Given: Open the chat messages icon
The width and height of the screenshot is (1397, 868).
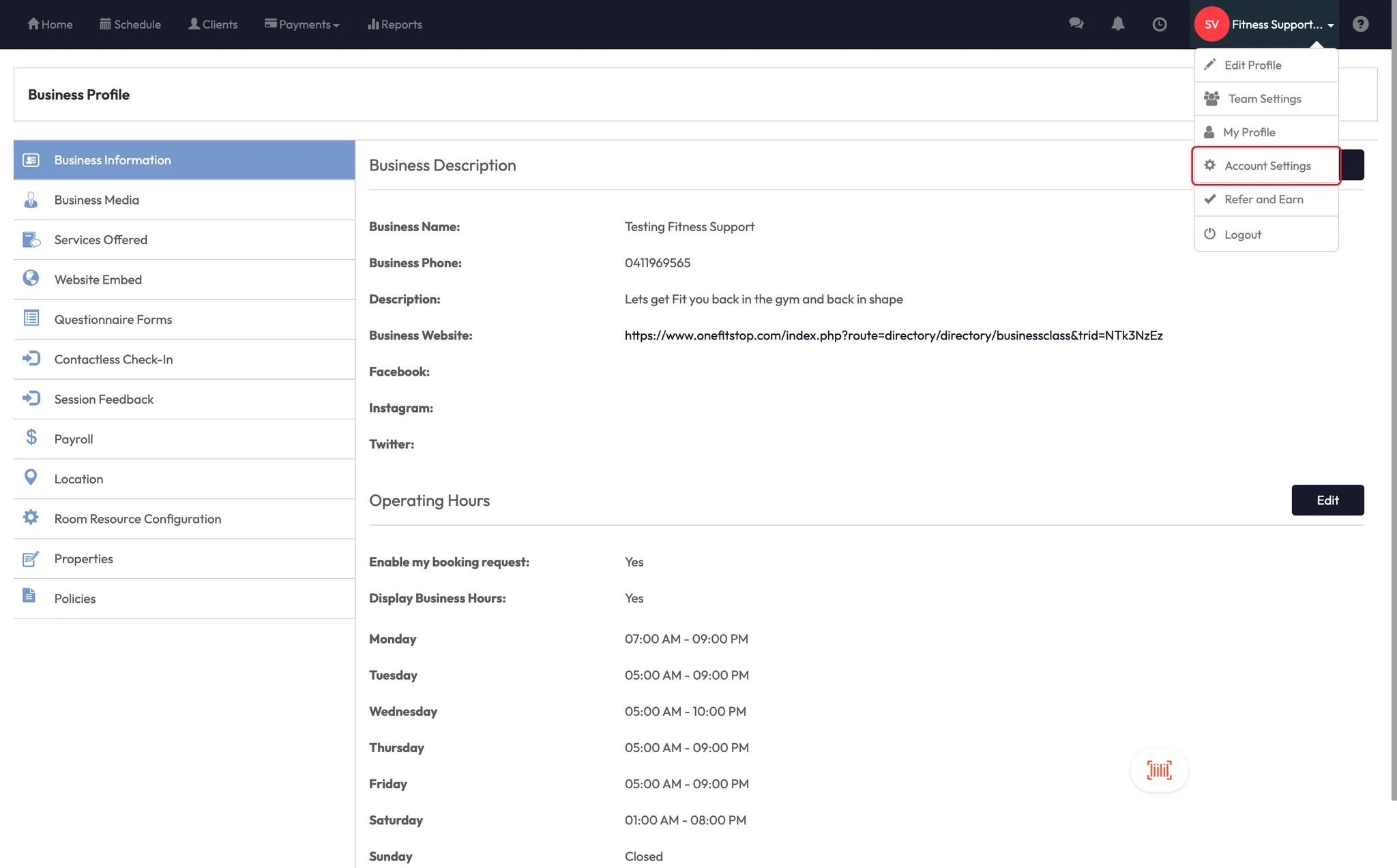Looking at the screenshot, I should 1076,24.
